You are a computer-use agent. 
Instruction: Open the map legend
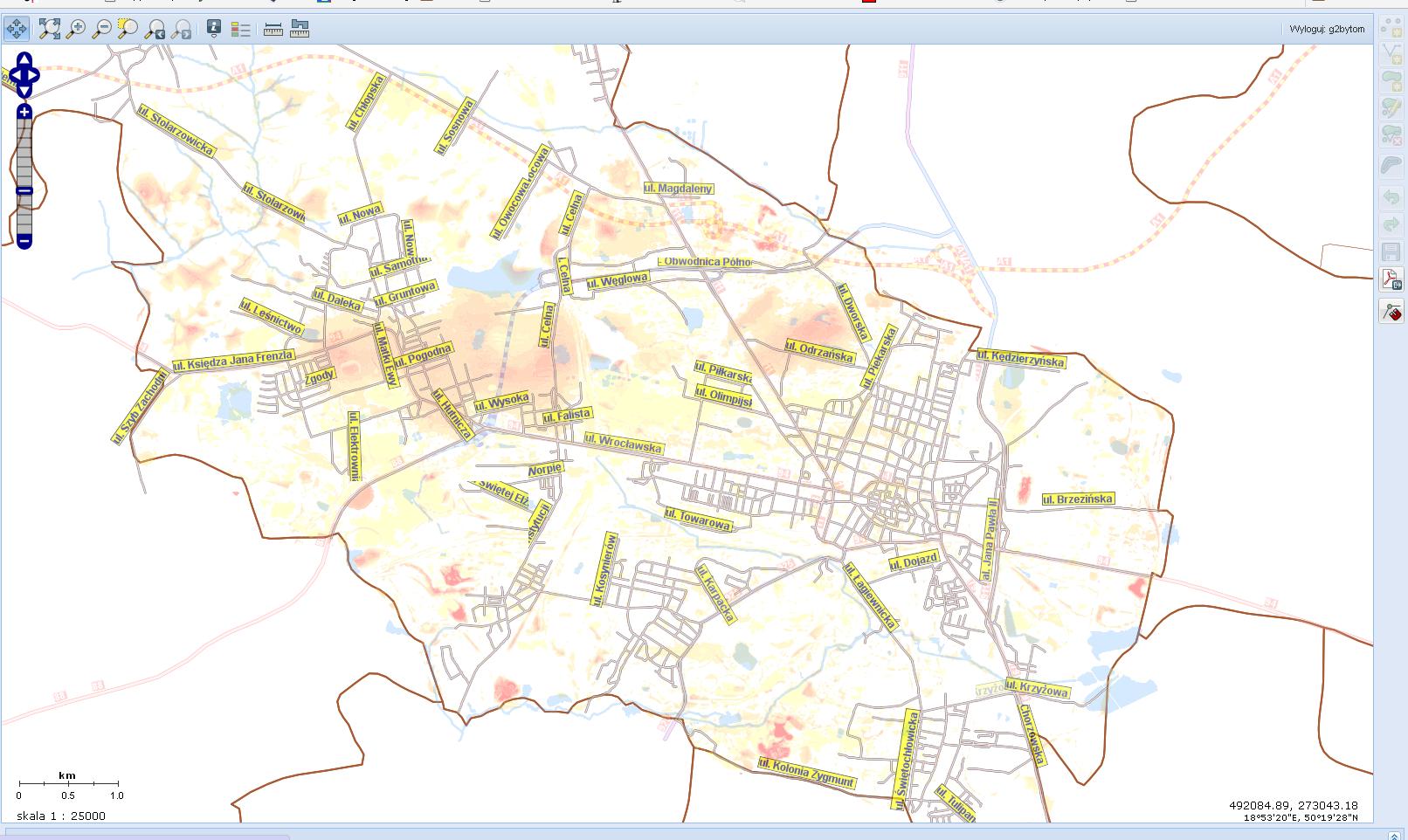[x=240, y=29]
